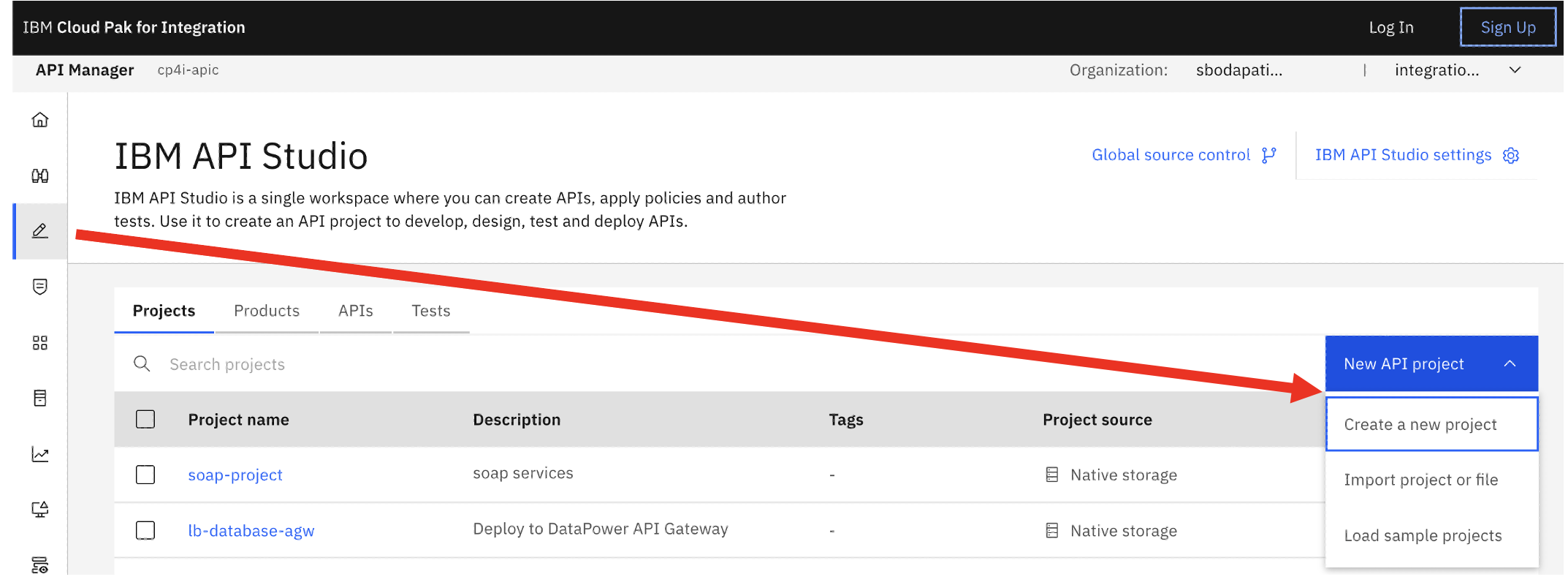Switch to the APIs tab
Screen dimensions: 1568x585
(356, 311)
